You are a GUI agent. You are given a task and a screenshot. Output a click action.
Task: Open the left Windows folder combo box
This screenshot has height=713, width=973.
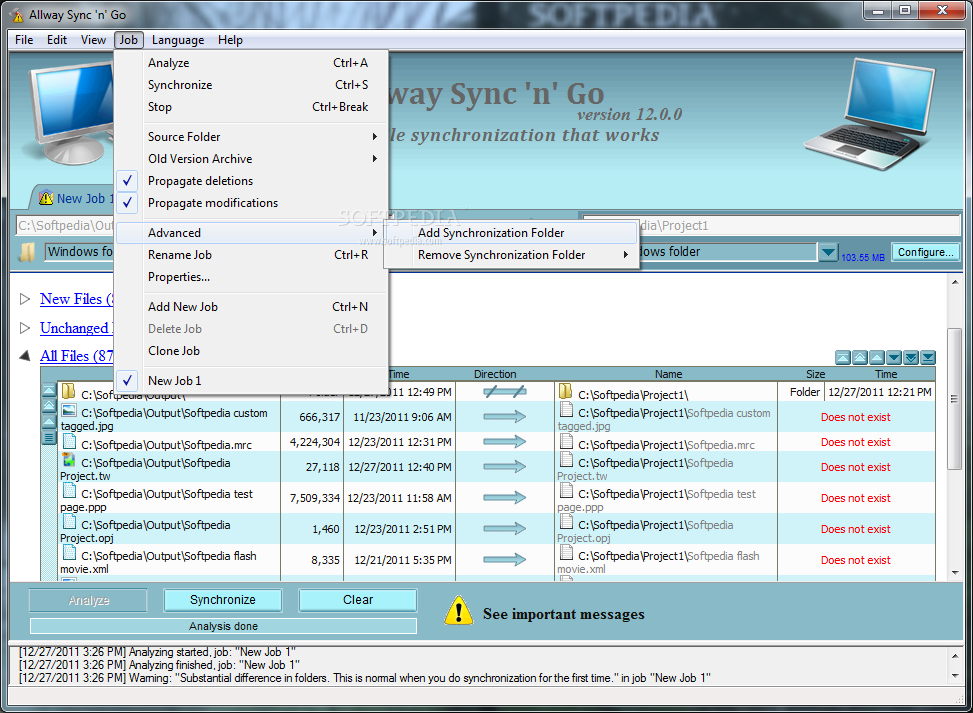coord(80,252)
